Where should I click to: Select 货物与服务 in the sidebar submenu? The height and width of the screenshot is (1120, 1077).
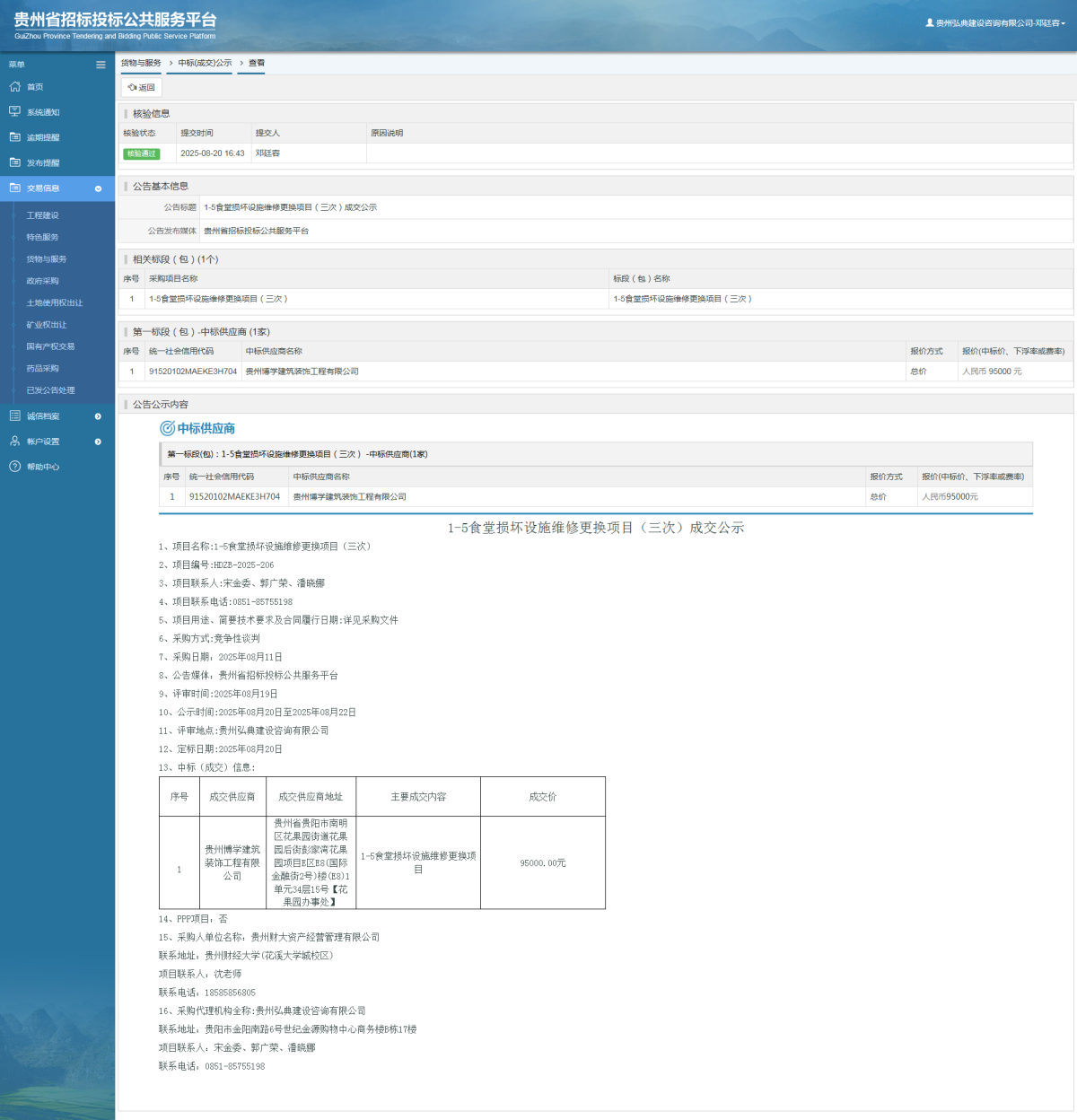(x=47, y=259)
